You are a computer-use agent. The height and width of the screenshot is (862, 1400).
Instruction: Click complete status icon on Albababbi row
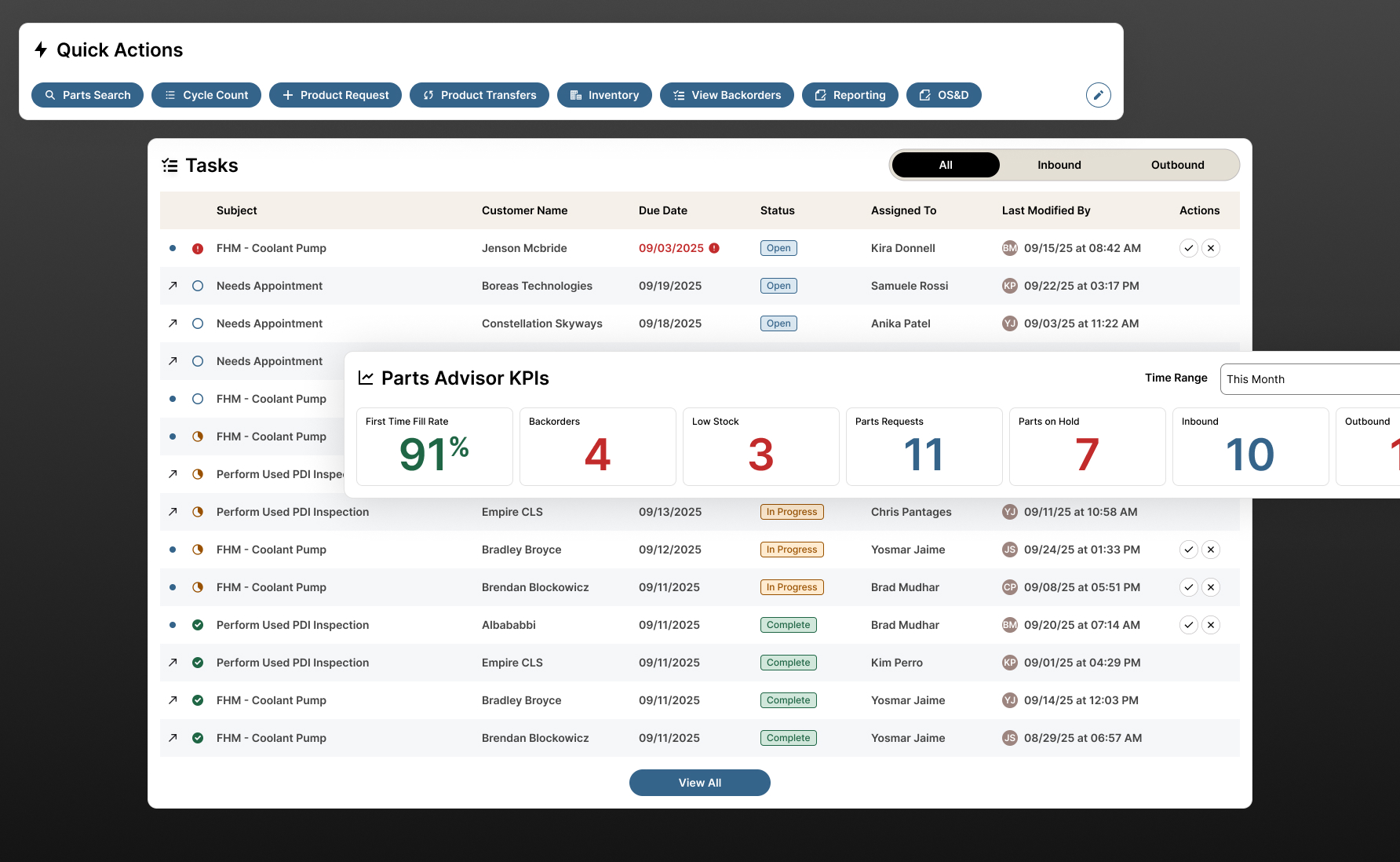point(198,625)
